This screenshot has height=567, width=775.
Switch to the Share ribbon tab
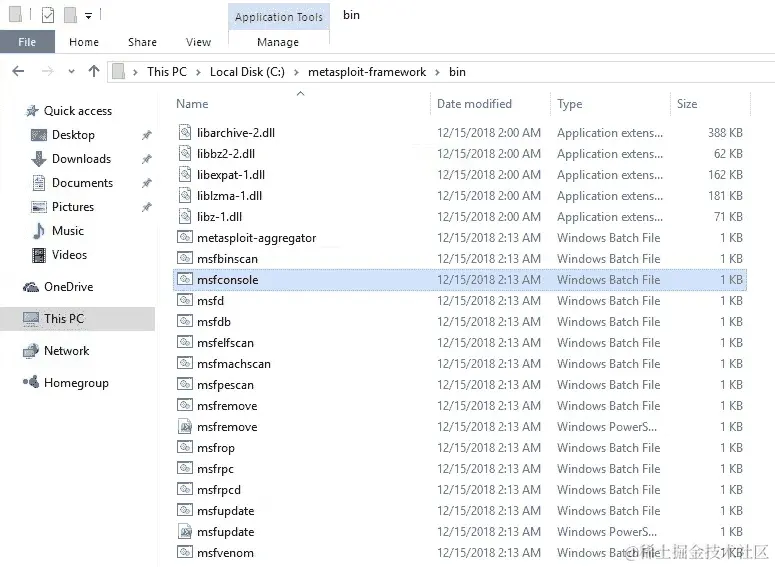tap(142, 42)
